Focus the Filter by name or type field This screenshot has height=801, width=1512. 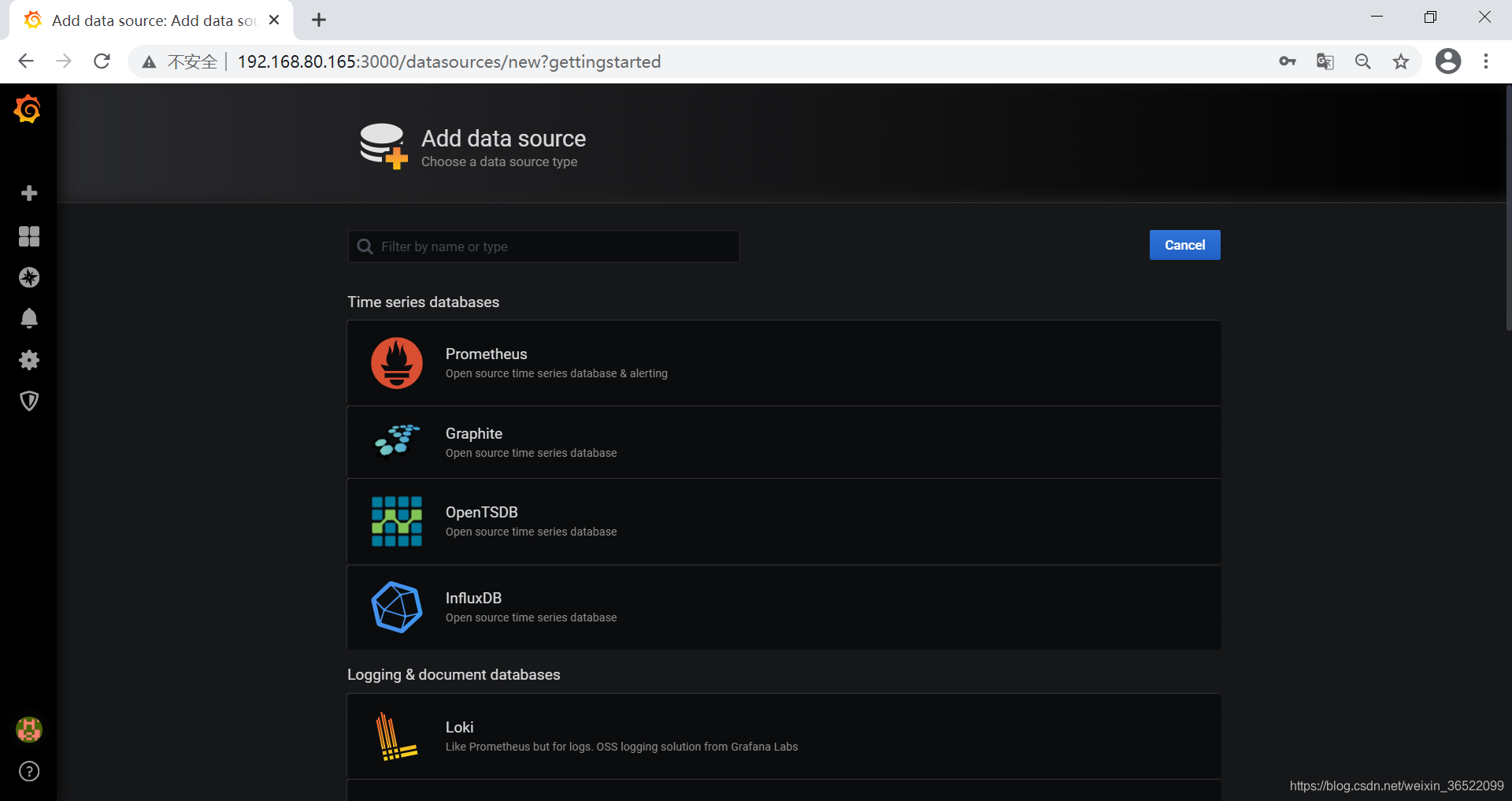(543, 247)
